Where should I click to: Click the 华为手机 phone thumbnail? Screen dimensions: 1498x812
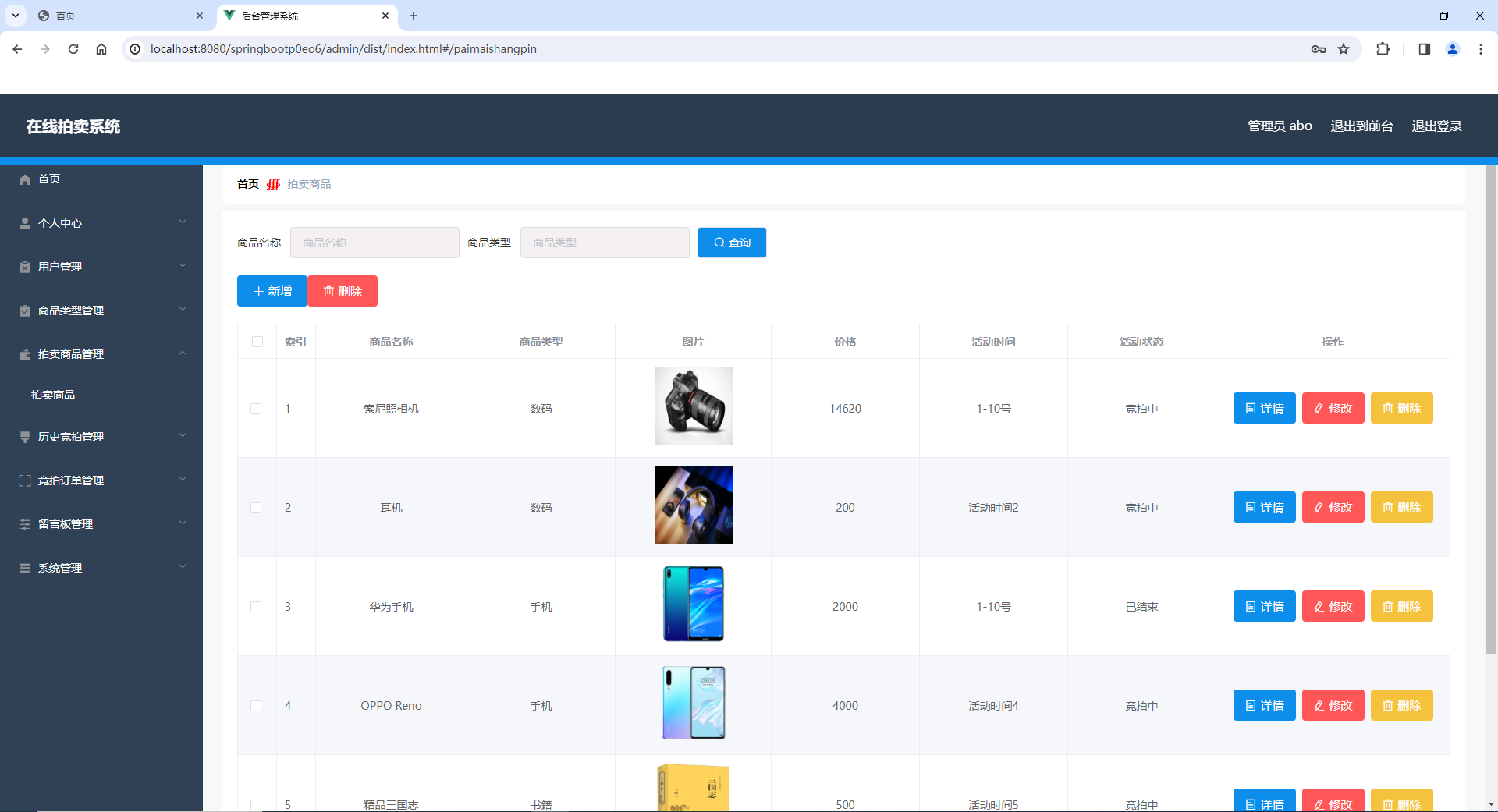pyautogui.click(x=694, y=604)
